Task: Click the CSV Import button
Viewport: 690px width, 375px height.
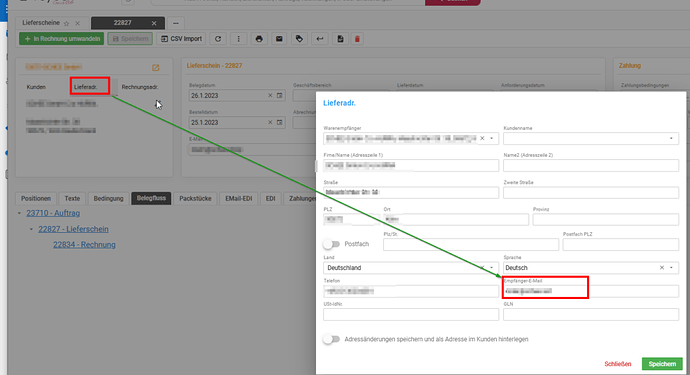Action: pyautogui.click(x=182, y=39)
